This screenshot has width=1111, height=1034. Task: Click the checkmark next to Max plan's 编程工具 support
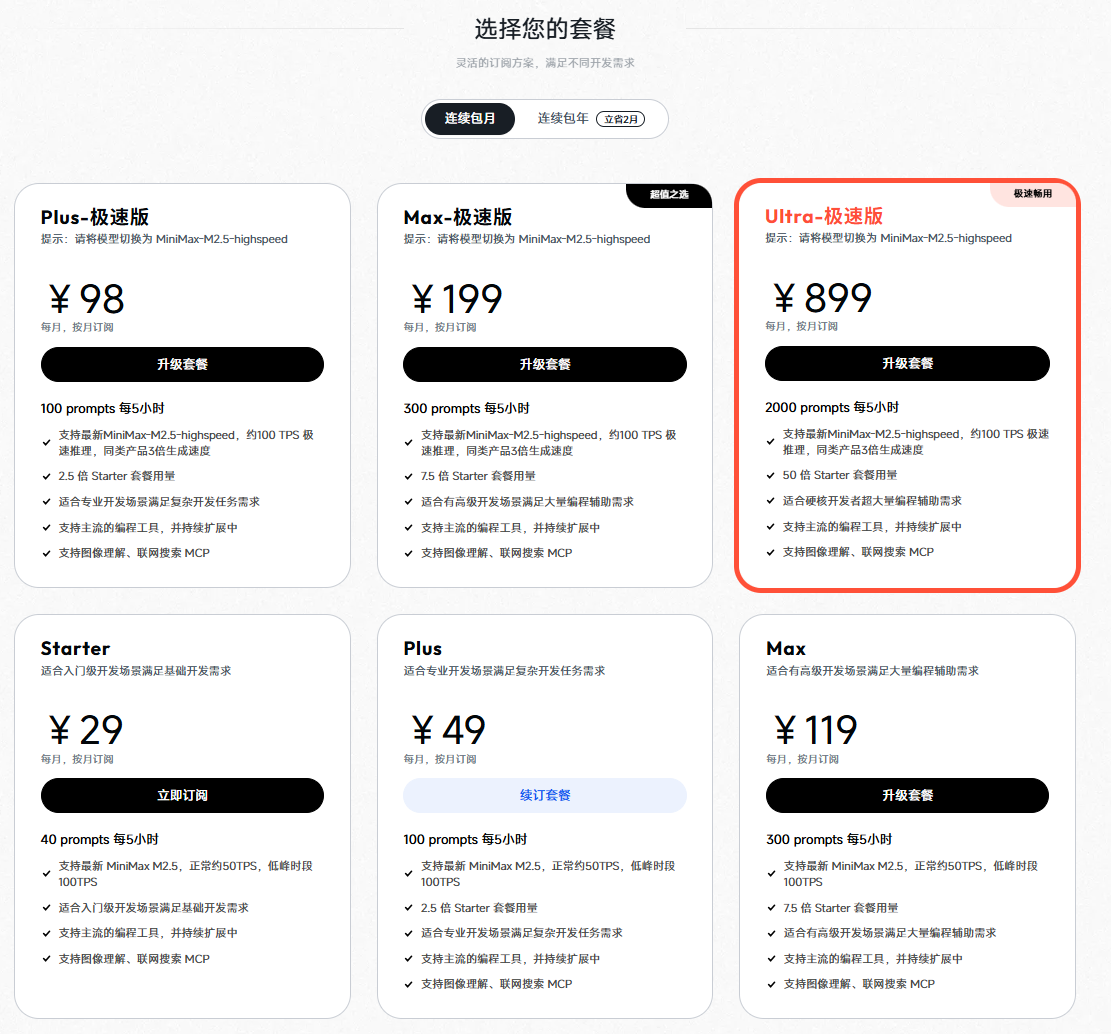[x=772, y=958]
